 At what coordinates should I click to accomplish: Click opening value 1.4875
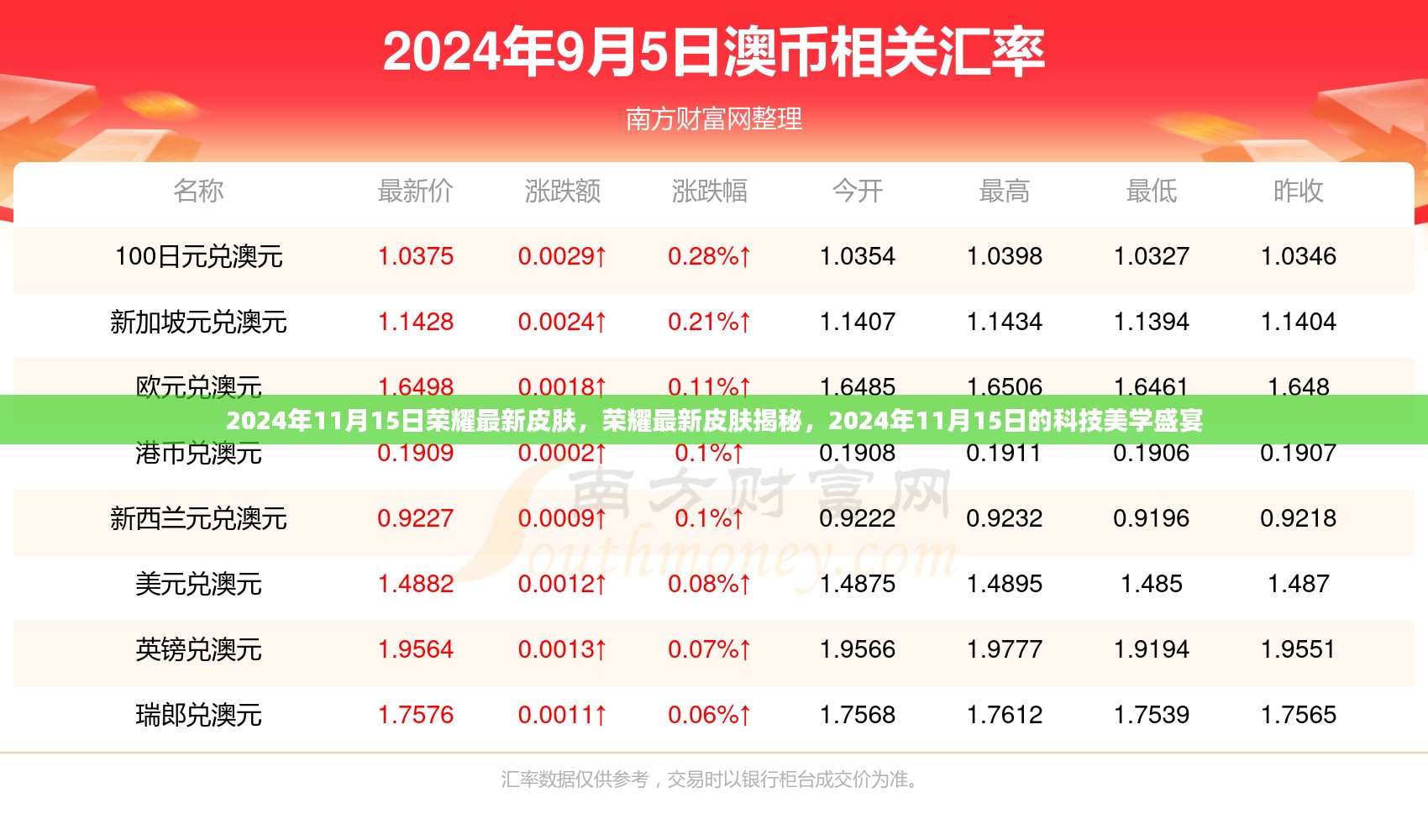point(858,584)
